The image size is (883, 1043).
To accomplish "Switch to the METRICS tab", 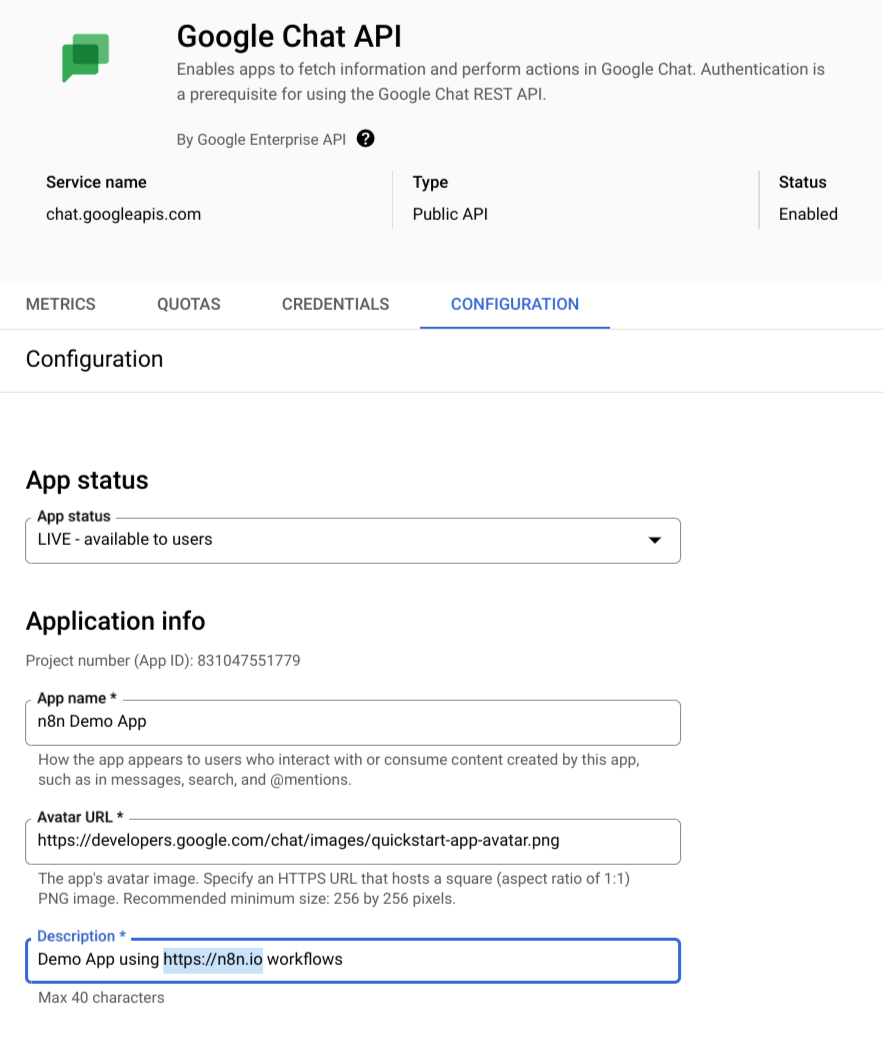I will pos(60,304).
